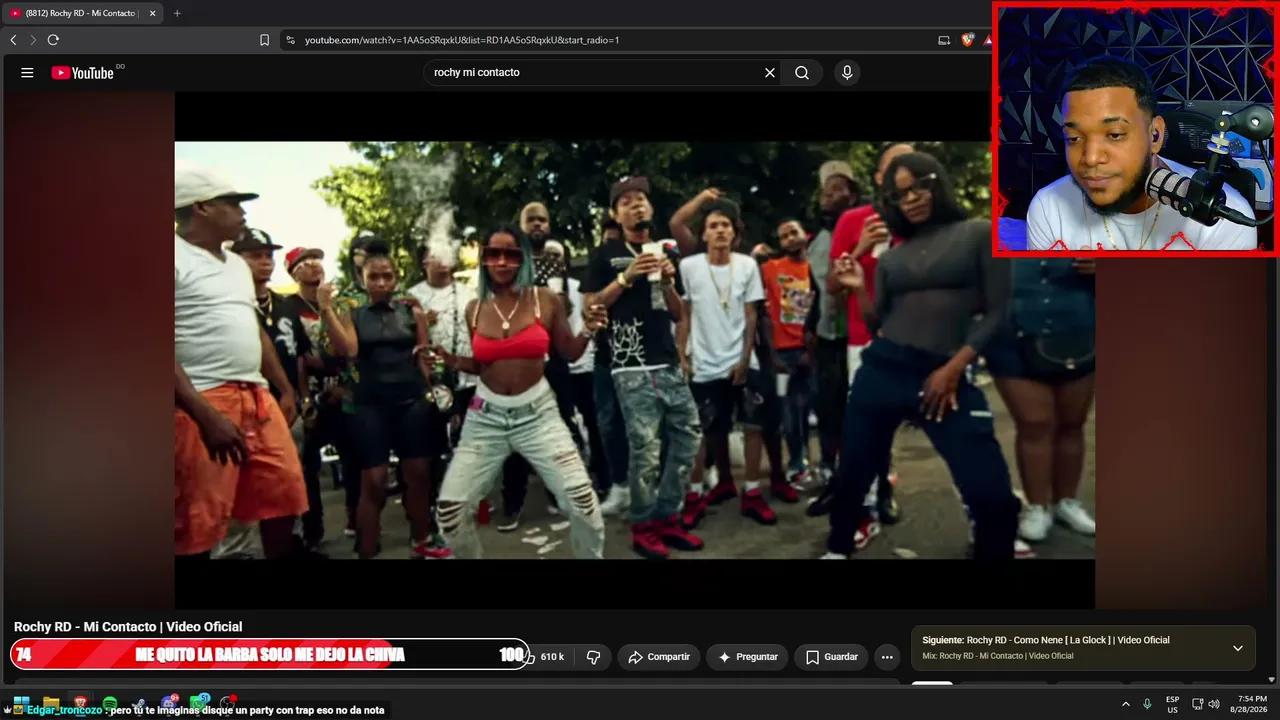The width and height of the screenshot is (1280, 720).
Task: Open Brave browser from the taskbar
Action: pos(81,704)
